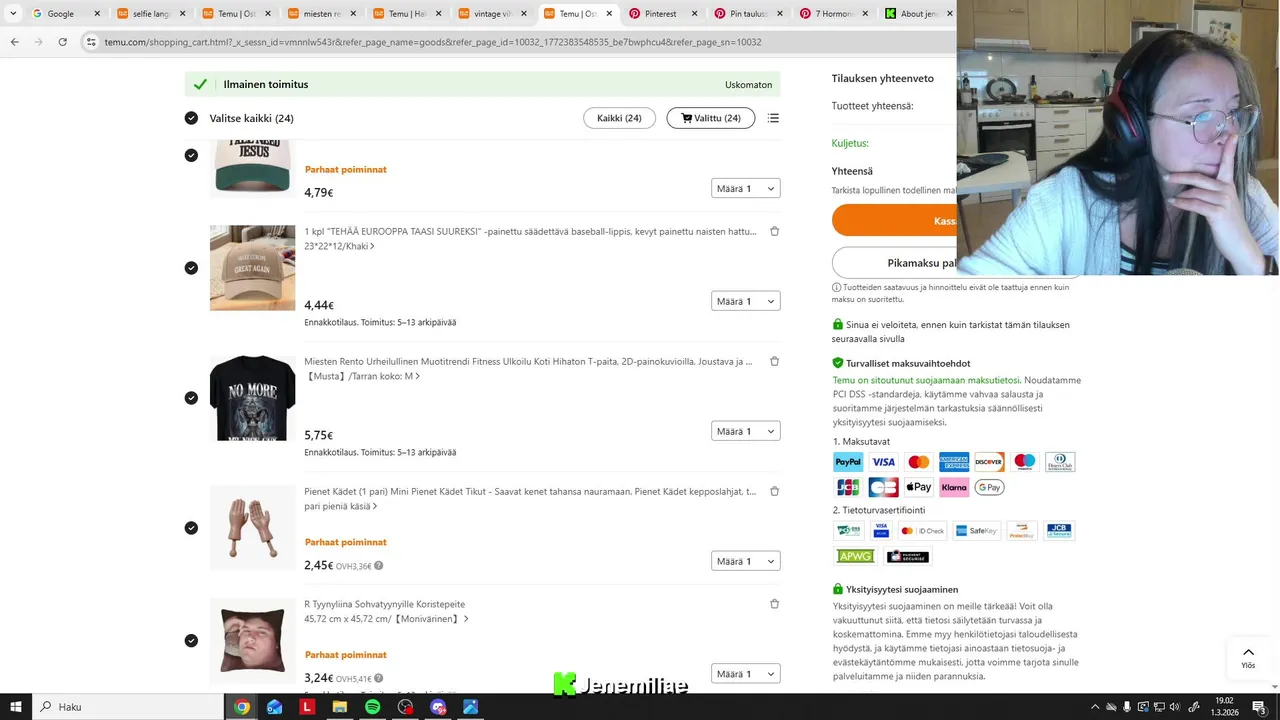Click the Discover card logo
Screen dimensions: 1280x720
click(x=989, y=462)
